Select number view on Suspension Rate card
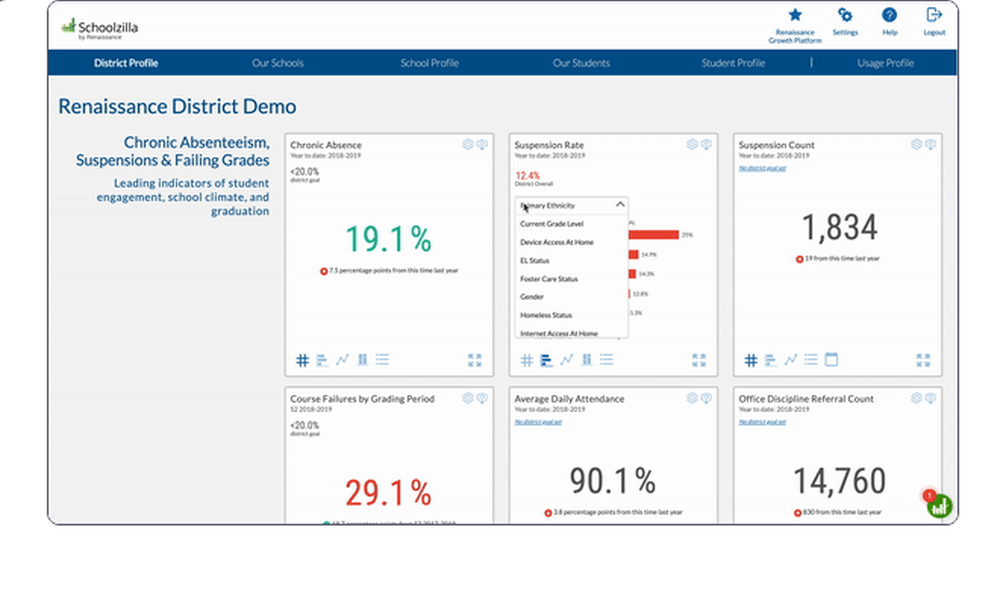 tap(527, 360)
